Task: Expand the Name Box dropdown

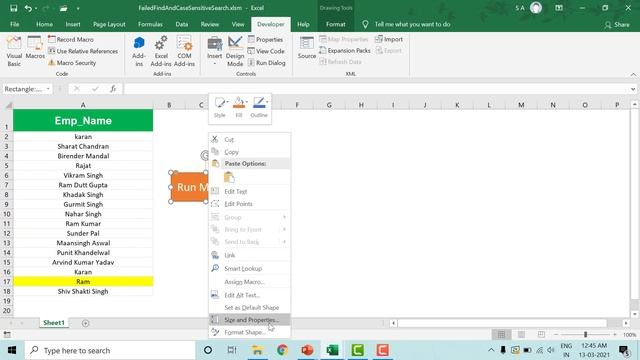Action: (48, 89)
